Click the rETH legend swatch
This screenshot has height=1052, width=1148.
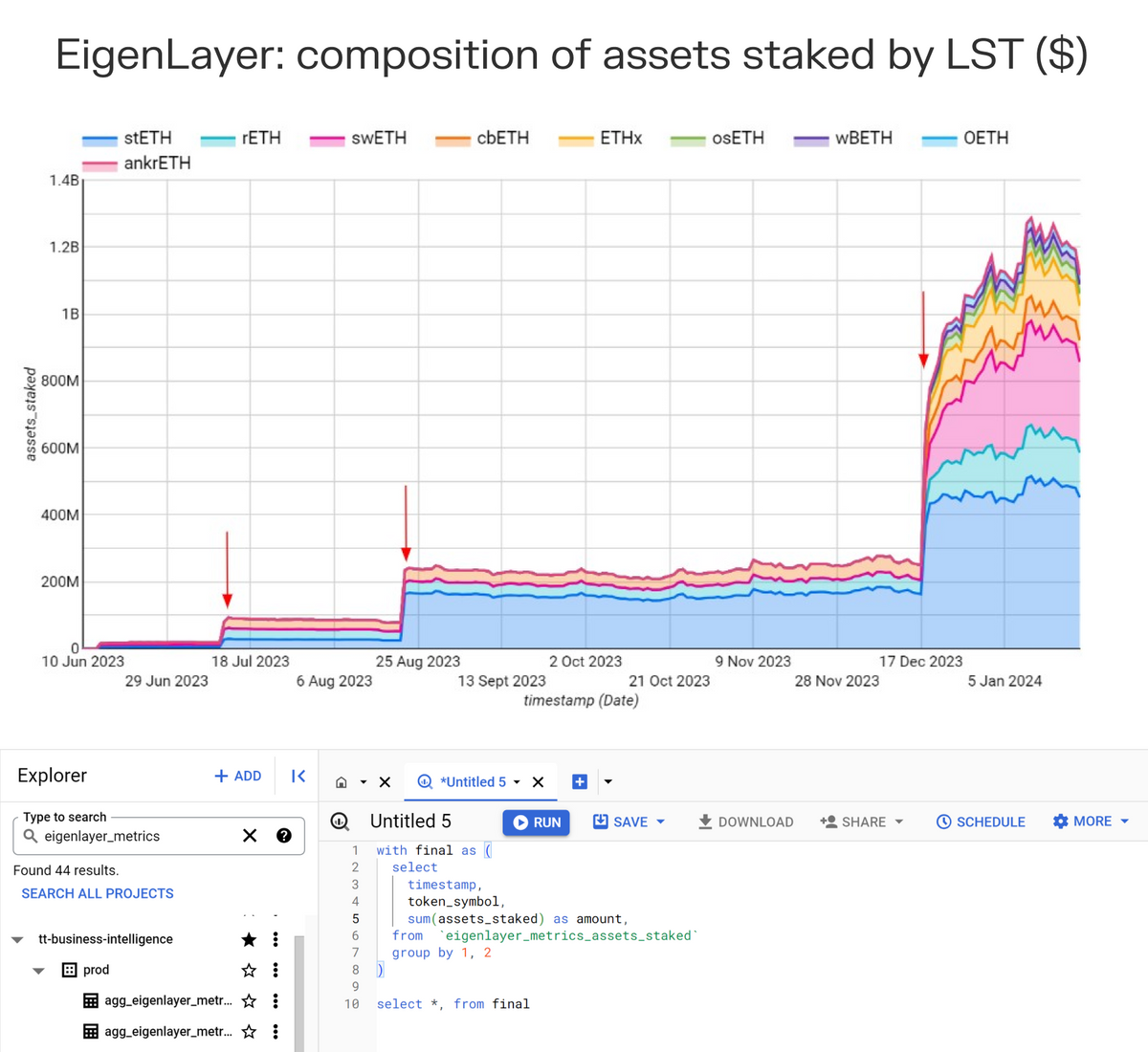pos(218,140)
